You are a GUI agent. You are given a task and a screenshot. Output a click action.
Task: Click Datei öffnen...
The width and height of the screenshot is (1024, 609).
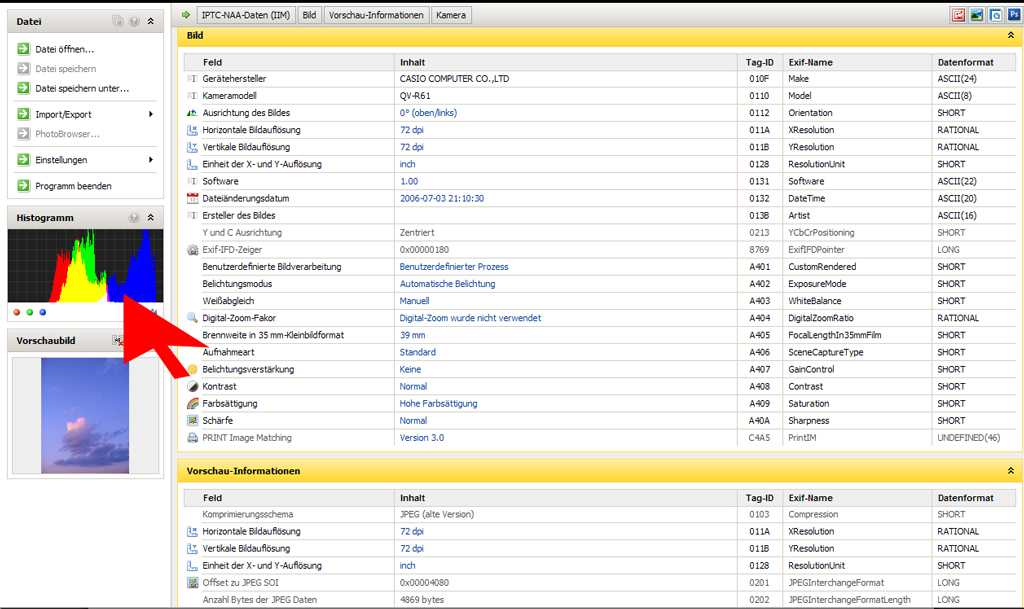pyautogui.click(x=64, y=49)
